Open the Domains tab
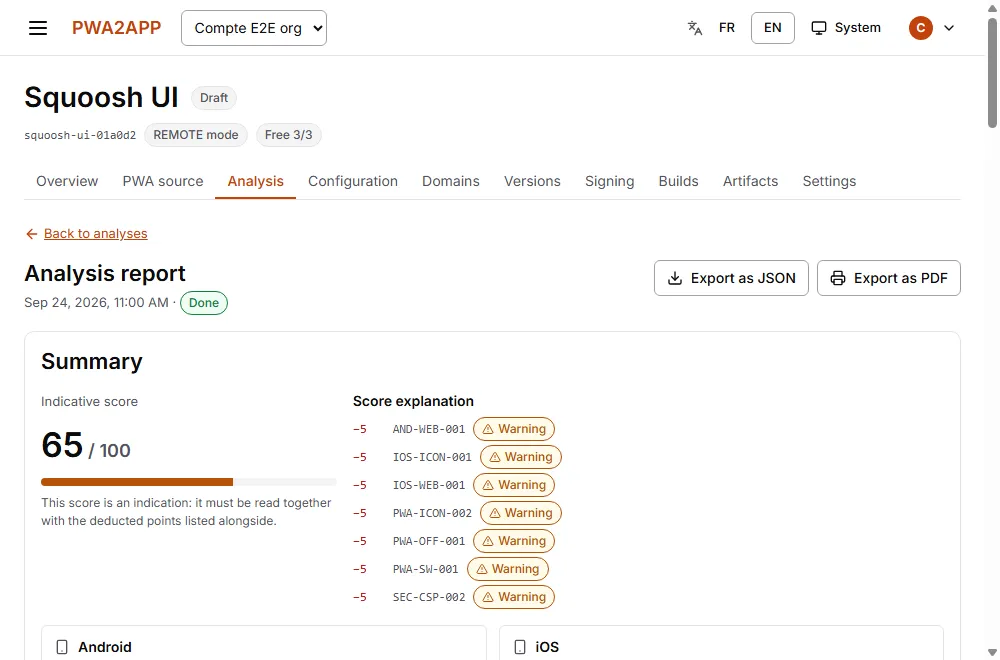Image resolution: width=1000 pixels, height=660 pixels. coord(451,181)
